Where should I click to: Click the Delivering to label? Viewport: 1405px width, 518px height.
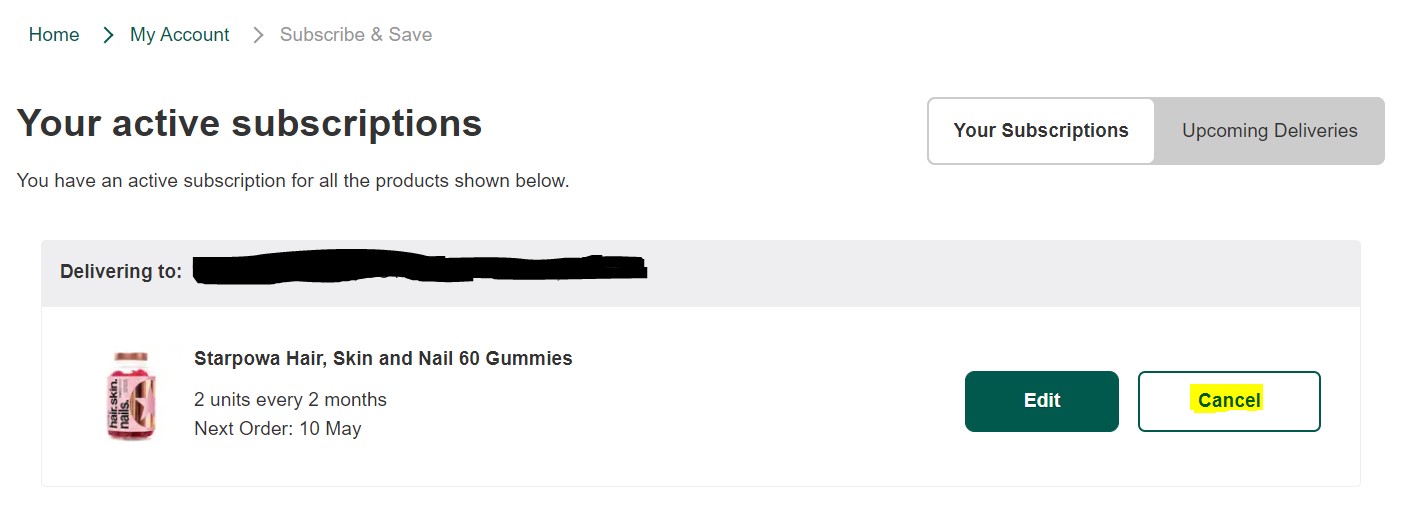[x=121, y=272]
